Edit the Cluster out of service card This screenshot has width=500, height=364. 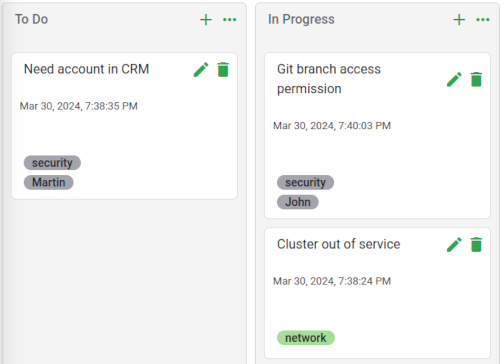[x=454, y=244]
